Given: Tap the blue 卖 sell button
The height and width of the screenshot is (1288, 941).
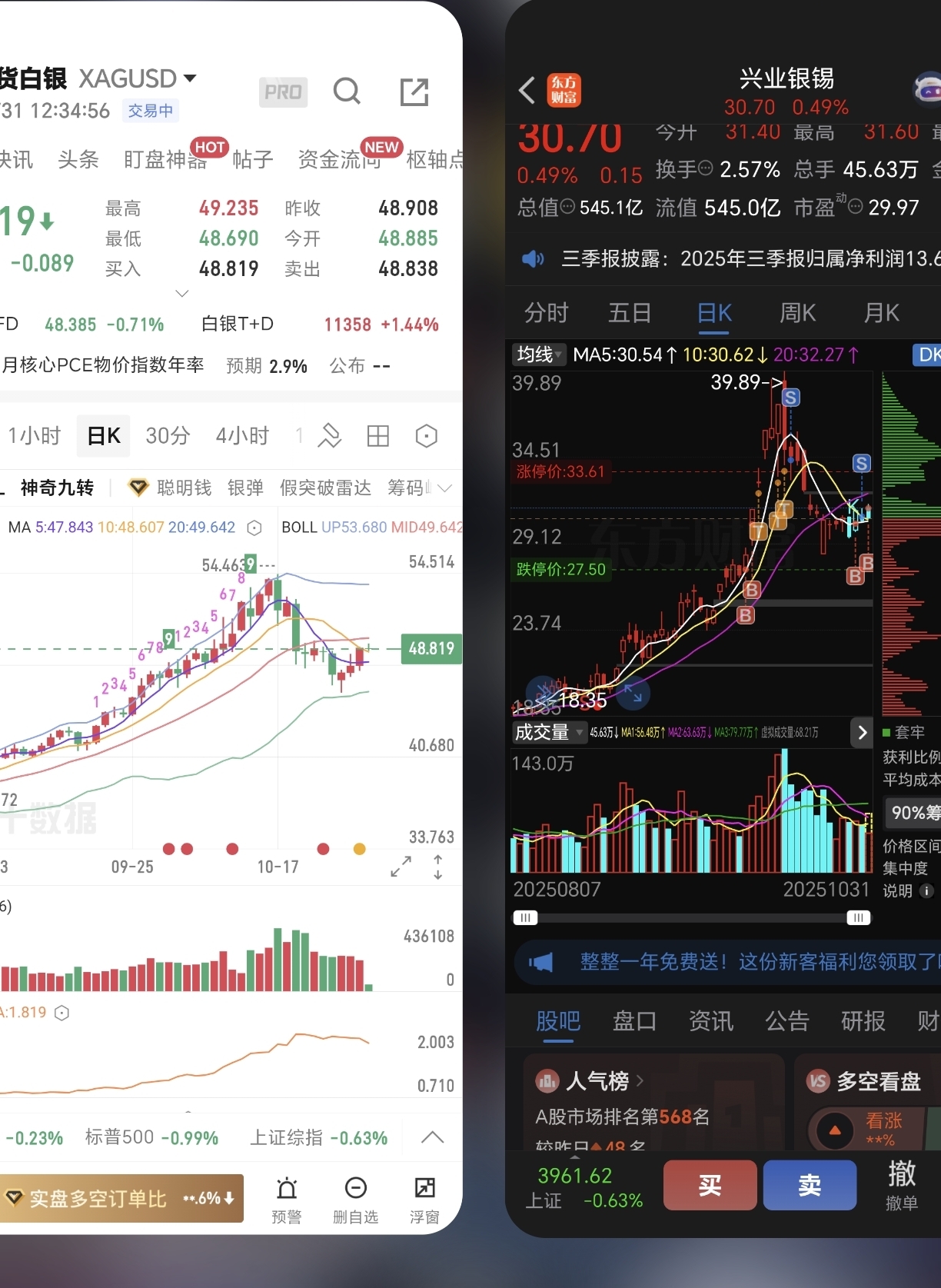Looking at the screenshot, I should pyautogui.click(x=810, y=1186).
